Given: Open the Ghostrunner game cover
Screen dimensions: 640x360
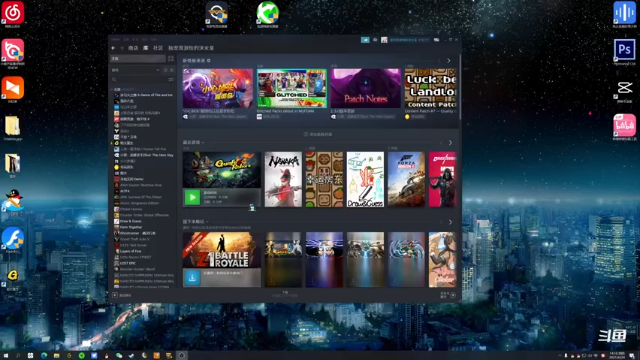Looking at the screenshot, I should click(442, 179).
